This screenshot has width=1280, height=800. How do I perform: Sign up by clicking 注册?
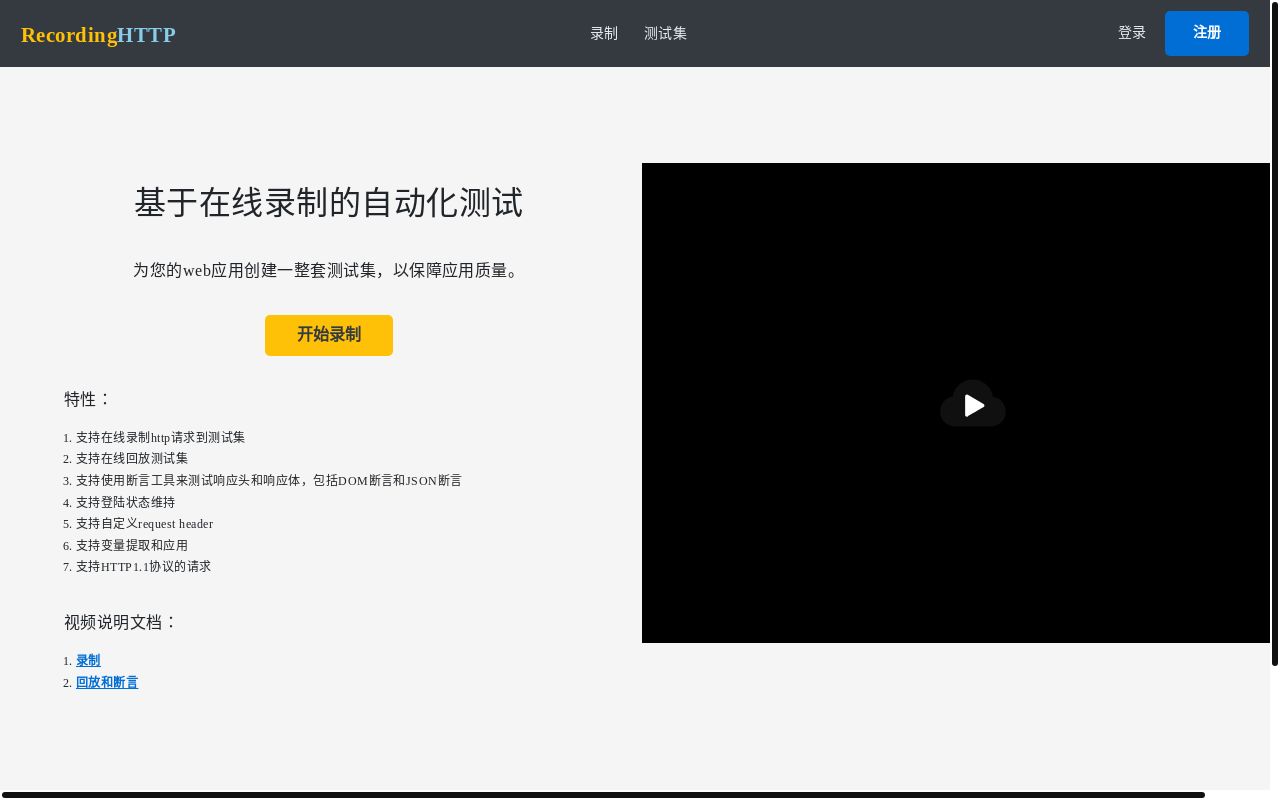click(x=1207, y=33)
